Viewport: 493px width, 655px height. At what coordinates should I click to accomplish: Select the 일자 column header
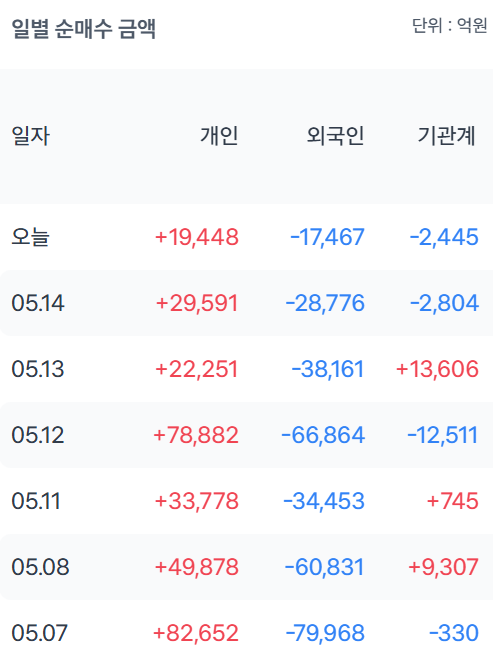pos(31,136)
